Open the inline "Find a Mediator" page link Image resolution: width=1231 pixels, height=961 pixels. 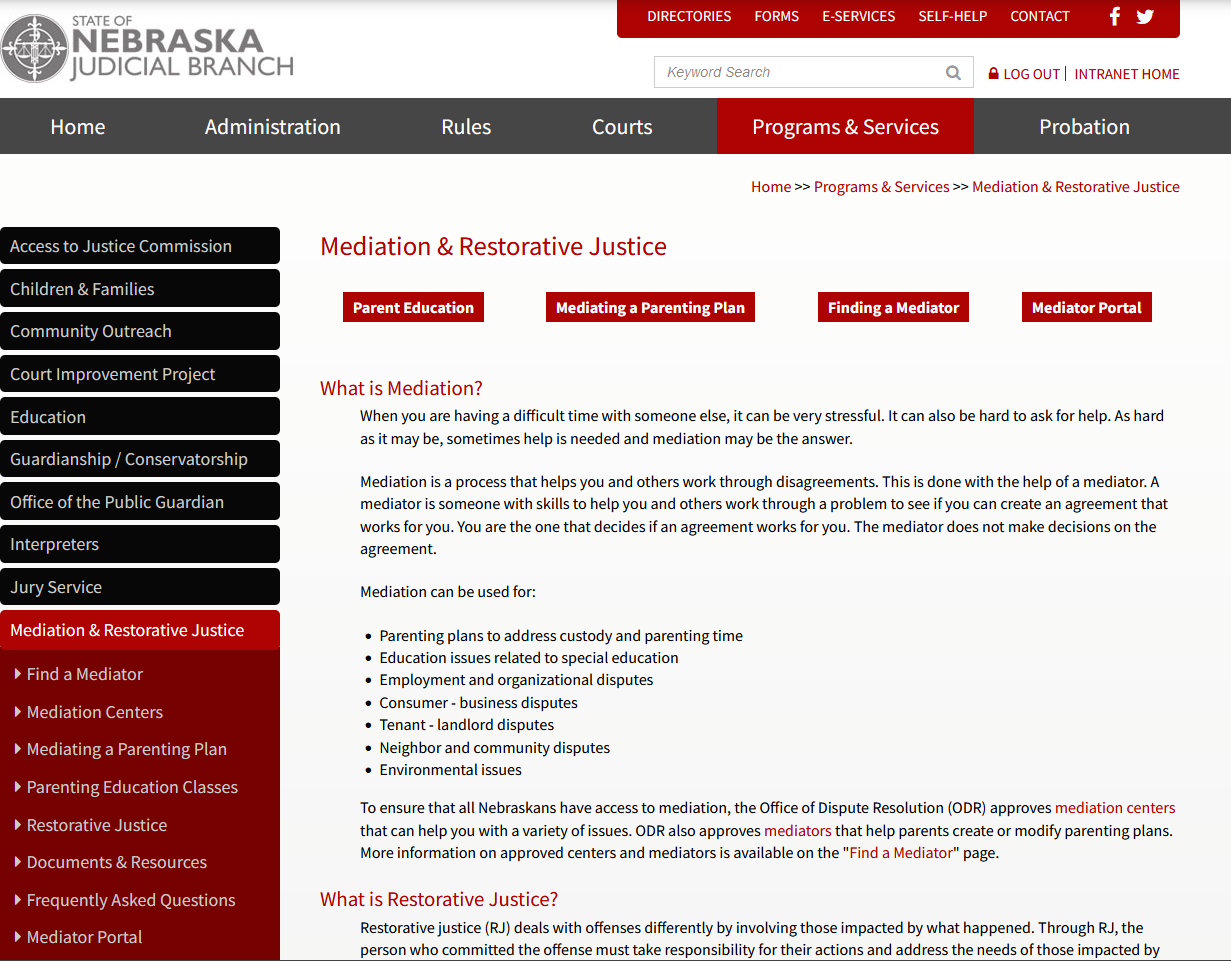pyautogui.click(x=901, y=853)
